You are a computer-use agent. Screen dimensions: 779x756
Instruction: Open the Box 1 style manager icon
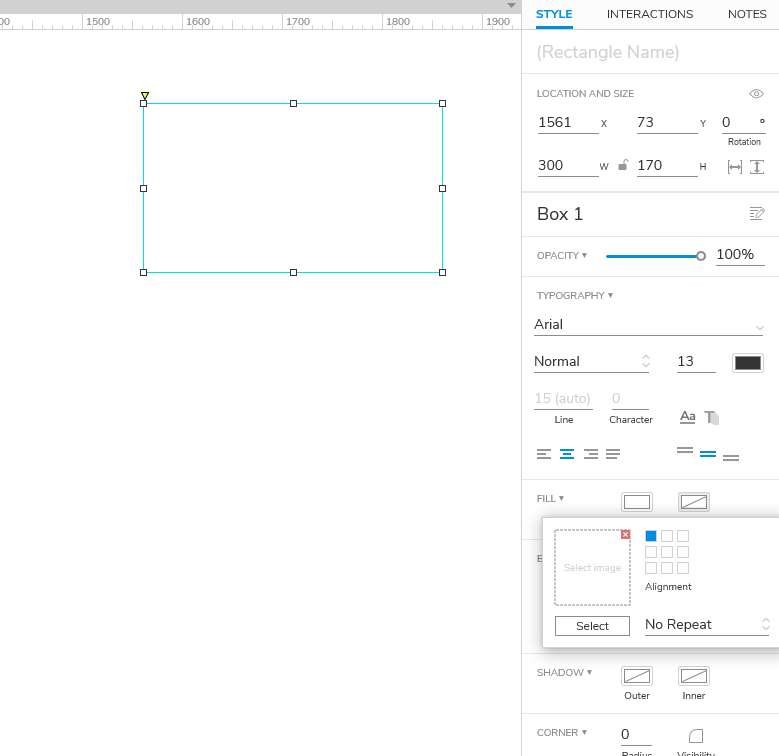(x=756, y=214)
